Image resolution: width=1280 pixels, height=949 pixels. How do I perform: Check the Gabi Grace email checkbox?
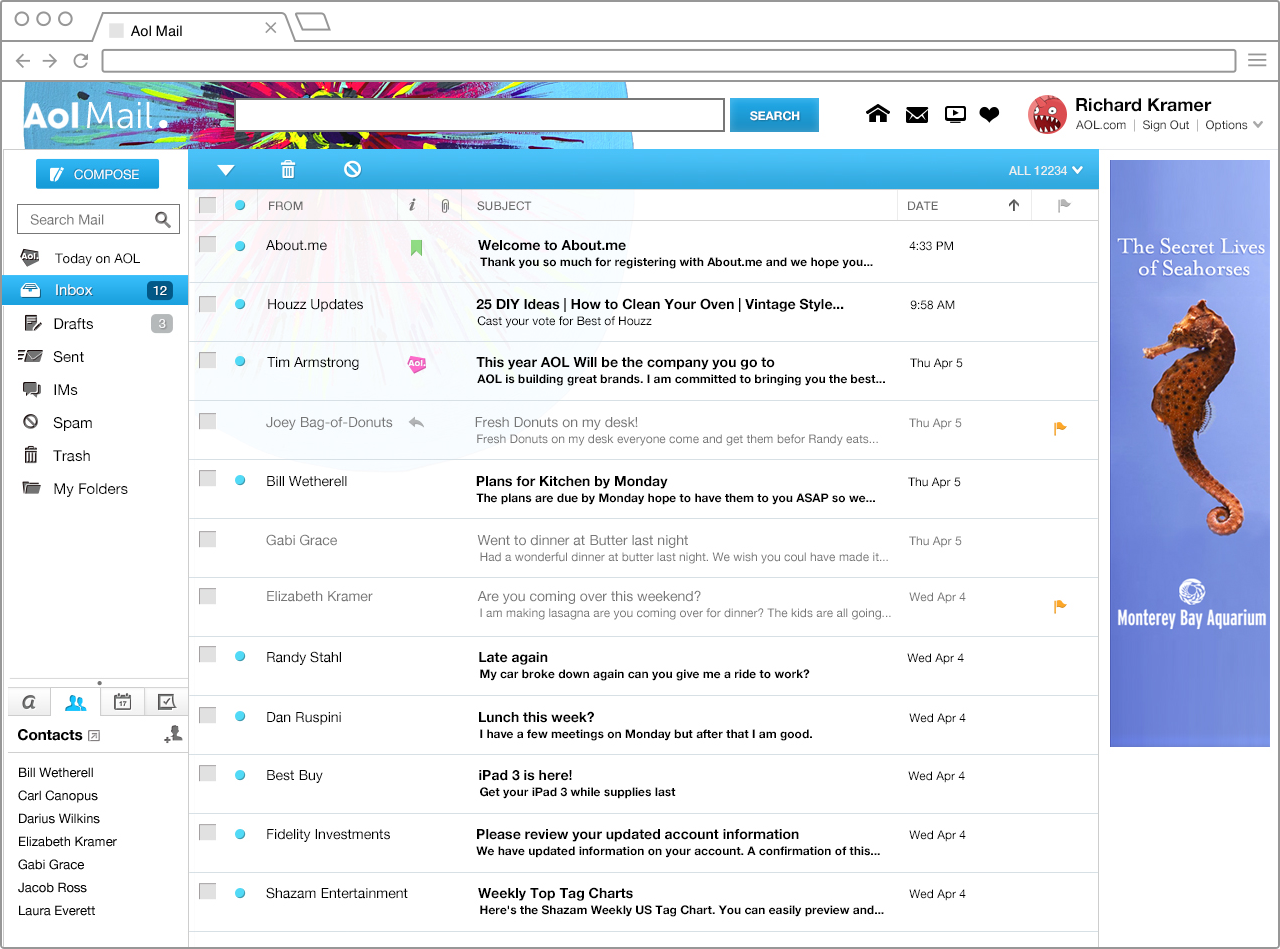pyautogui.click(x=207, y=539)
